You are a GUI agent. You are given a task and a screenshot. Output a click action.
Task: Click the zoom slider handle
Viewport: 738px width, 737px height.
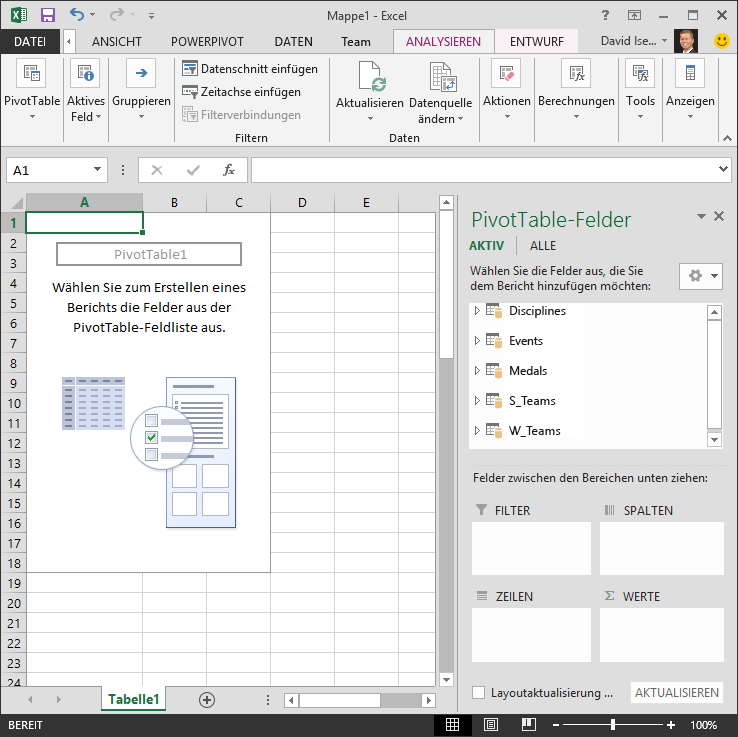pos(612,725)
